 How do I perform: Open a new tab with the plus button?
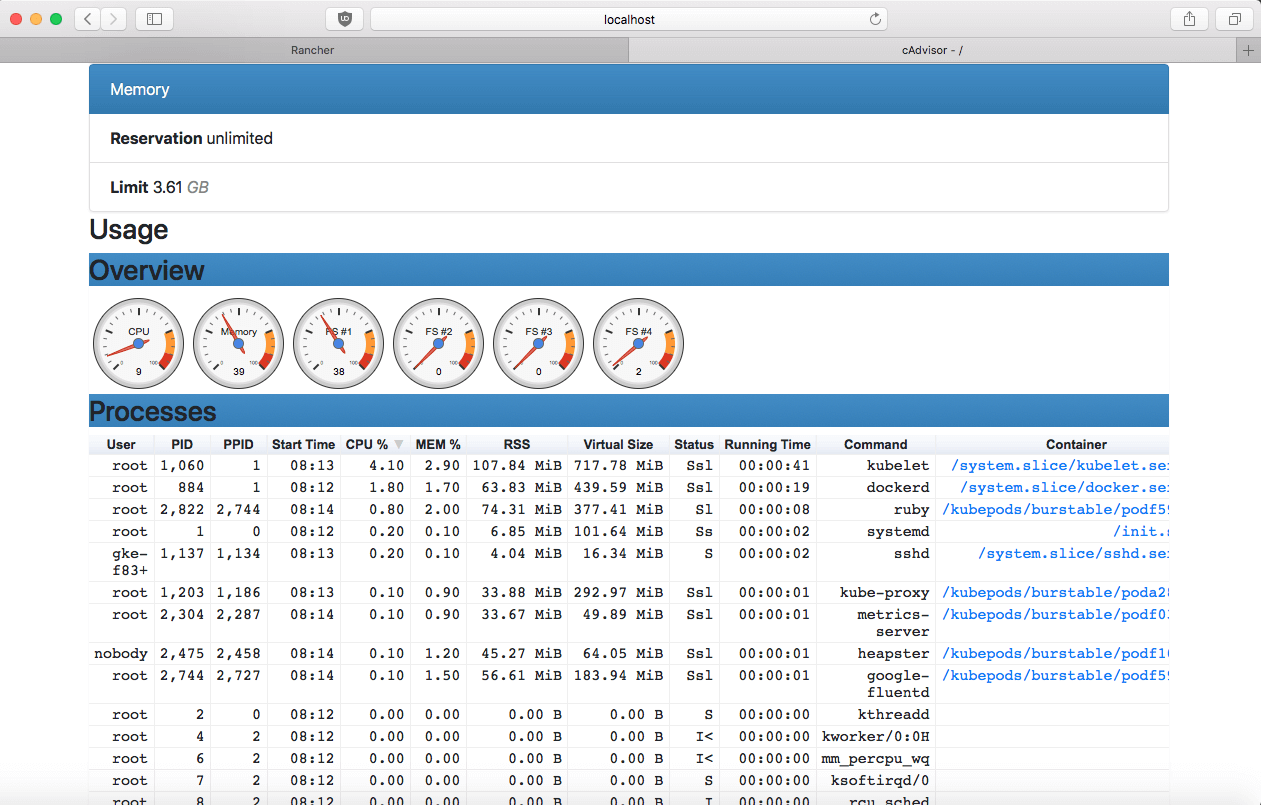[x=1248, y=49]
